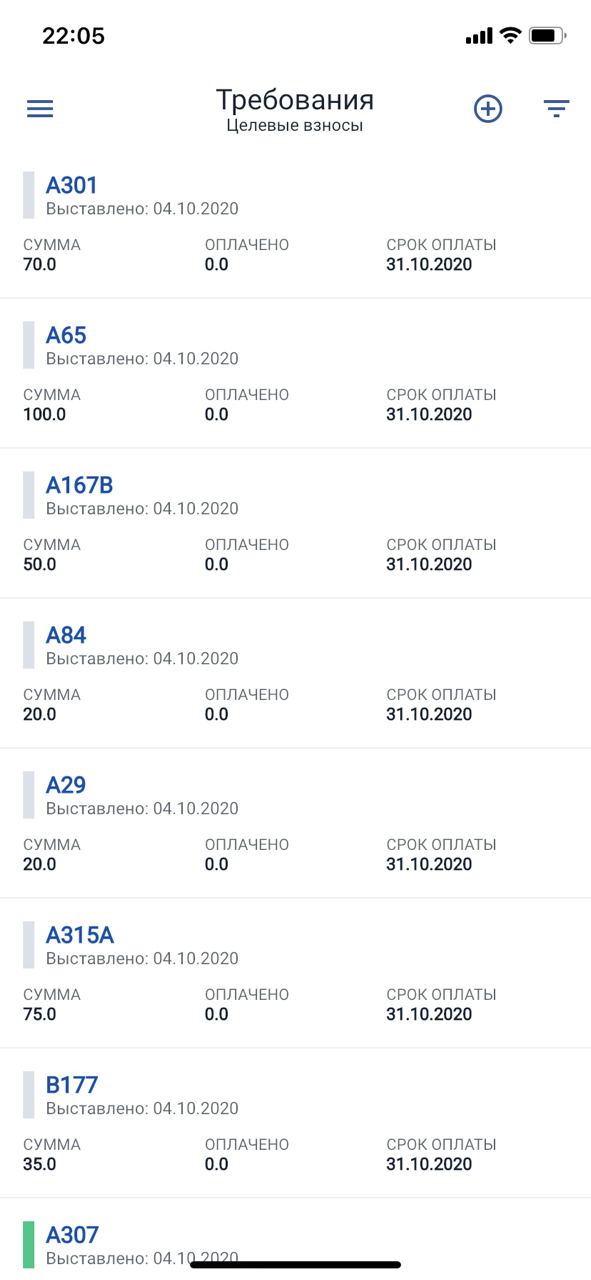Open the filter icon at top right

tap(557, 109)
